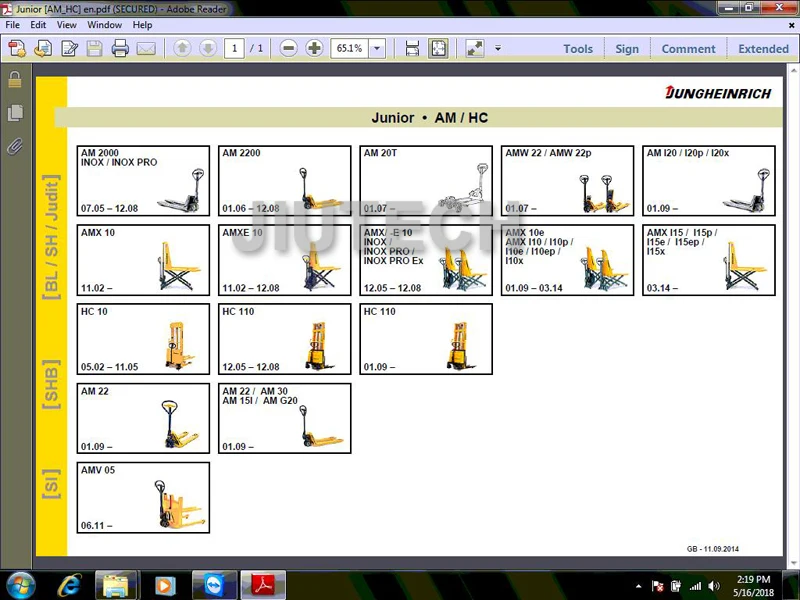Image resolution: width=800 pixels, height=600 pixels.
Task: Open the AMX 10e / I10 box
Action: [567, 260]
